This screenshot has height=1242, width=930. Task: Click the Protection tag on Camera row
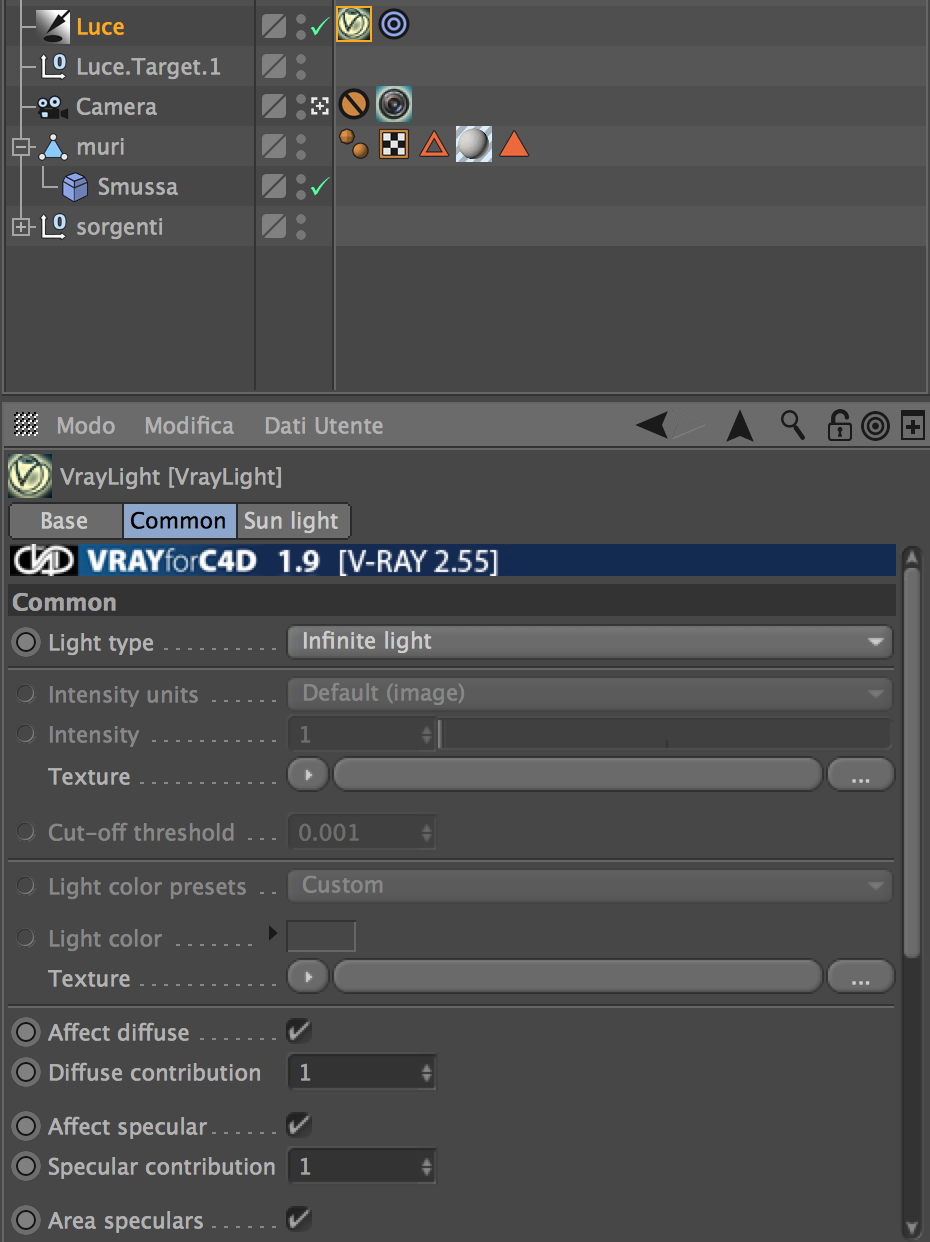pyautogui.click(x=354, y=104)
